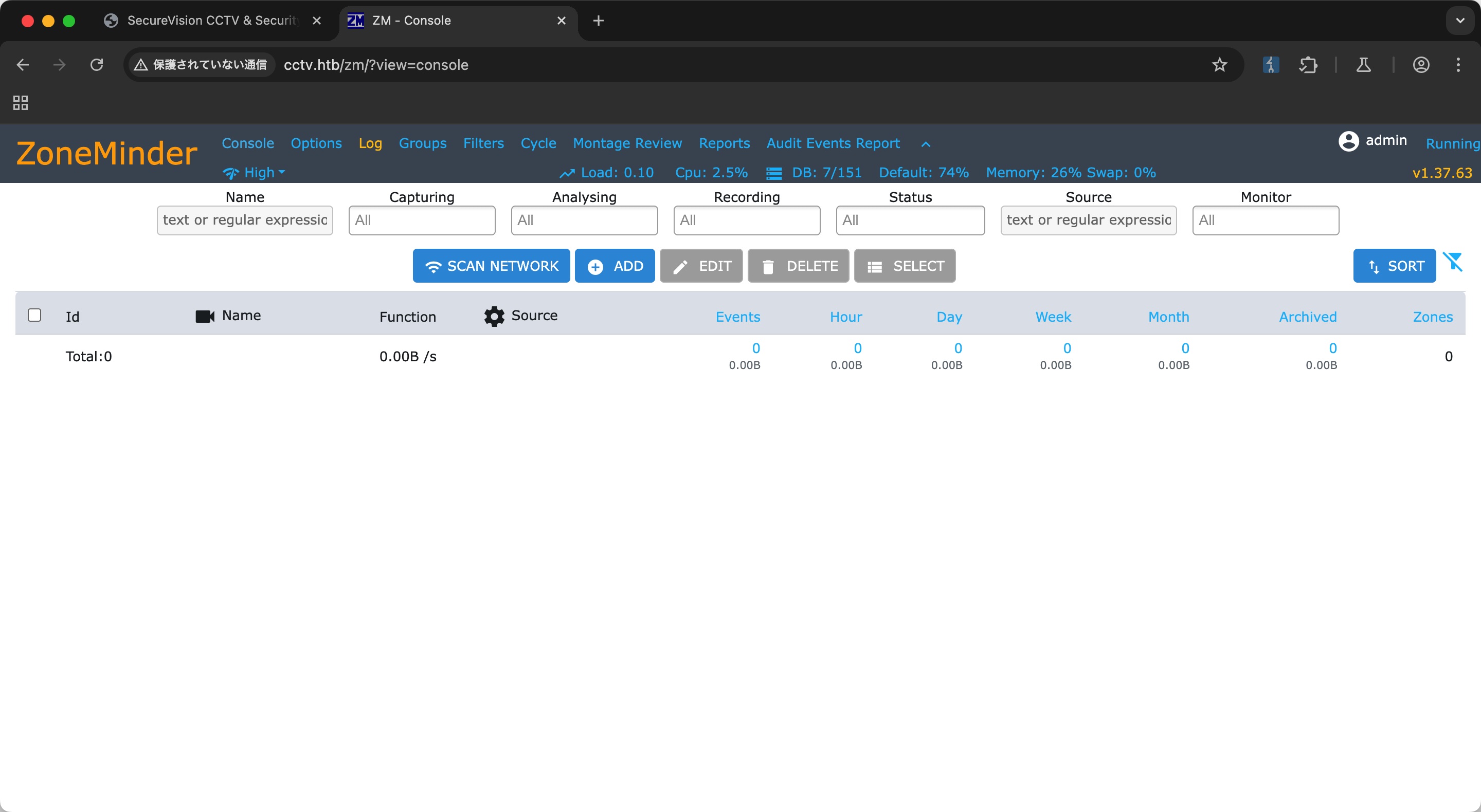Viewport: 1481px width, 812px height.
Task: Open the Recording filter dropdown
Action: click(x=747, y=220)
